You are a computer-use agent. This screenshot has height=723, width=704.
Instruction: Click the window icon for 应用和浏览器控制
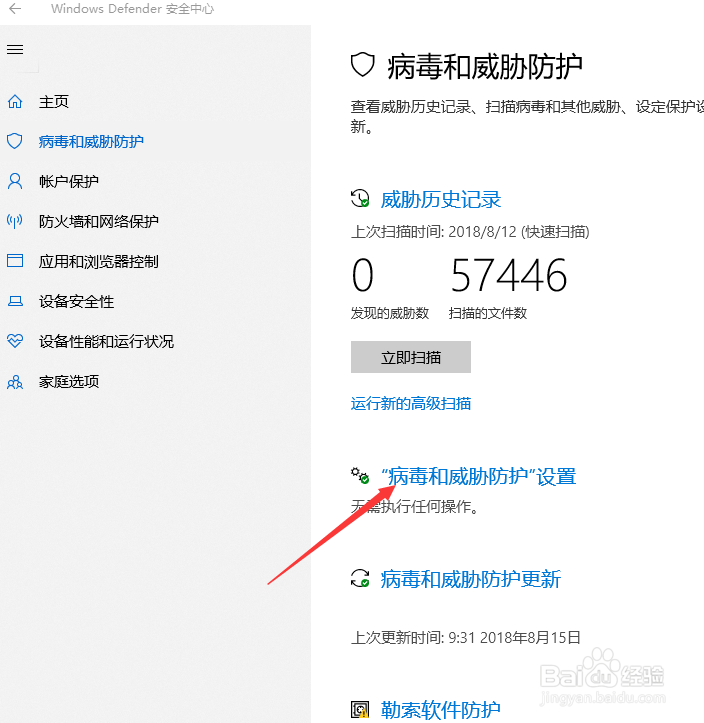(x=15, y=261)
